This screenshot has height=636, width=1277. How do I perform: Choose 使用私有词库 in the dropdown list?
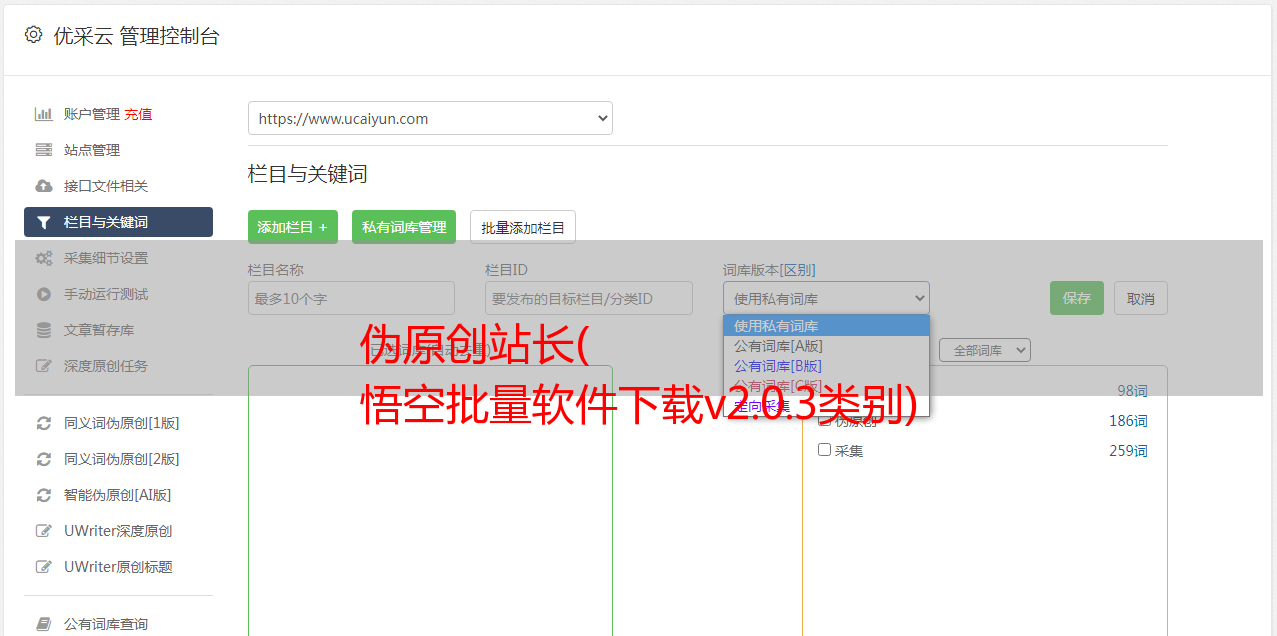click(x=826, y=326)
